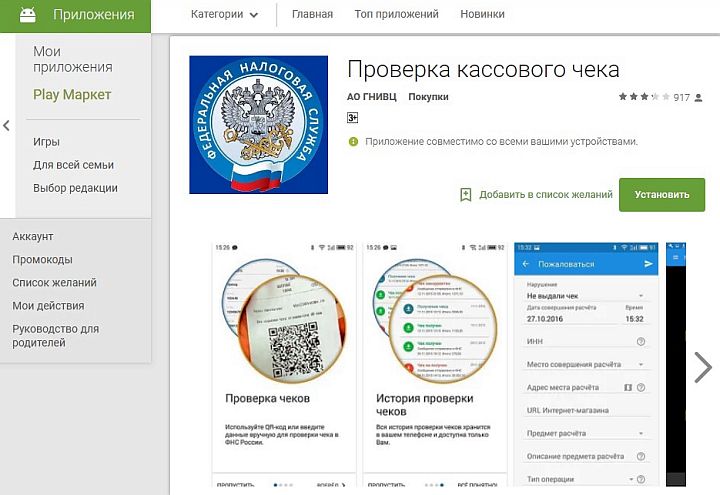Open Проверка чеков screenshot
720x495 pixels.
(x=284, y=364)
